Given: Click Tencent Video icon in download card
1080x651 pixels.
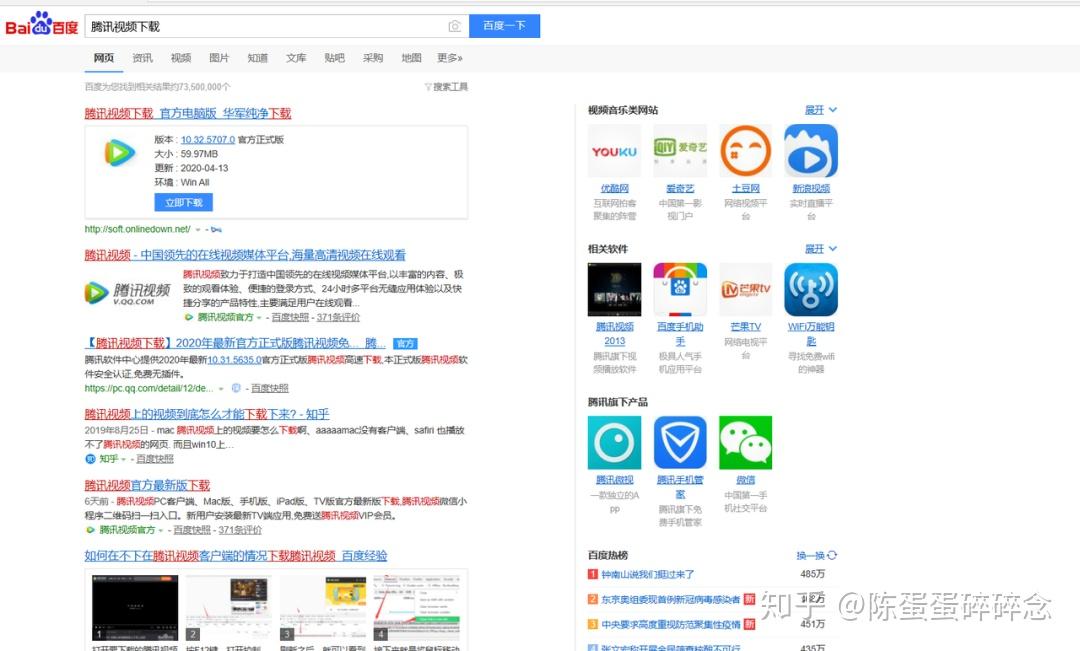Looking at the screenshot, I should pyautogui.click(x=119, y=152).
